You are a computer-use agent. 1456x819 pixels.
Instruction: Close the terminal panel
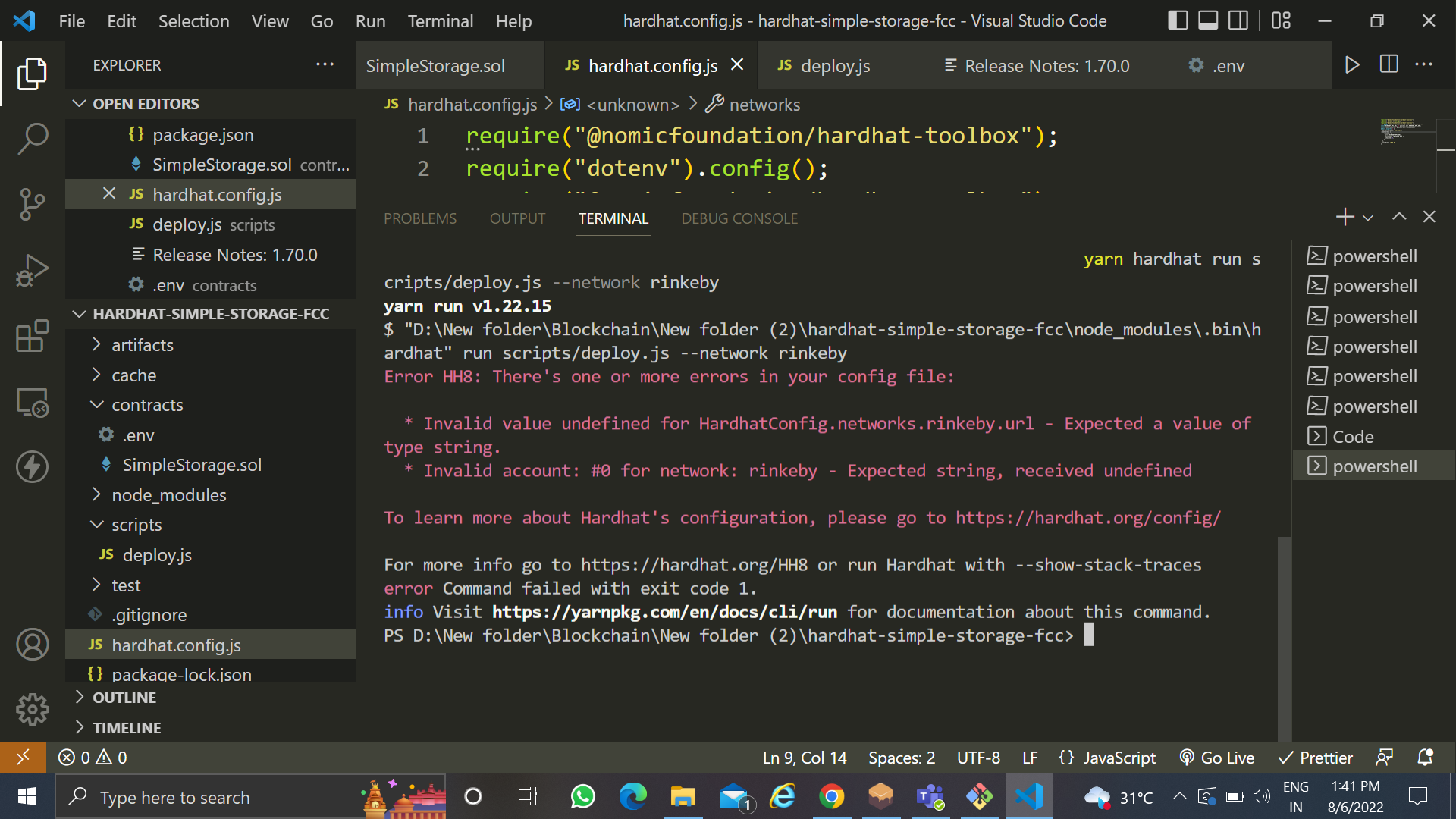pos(1429,218)
